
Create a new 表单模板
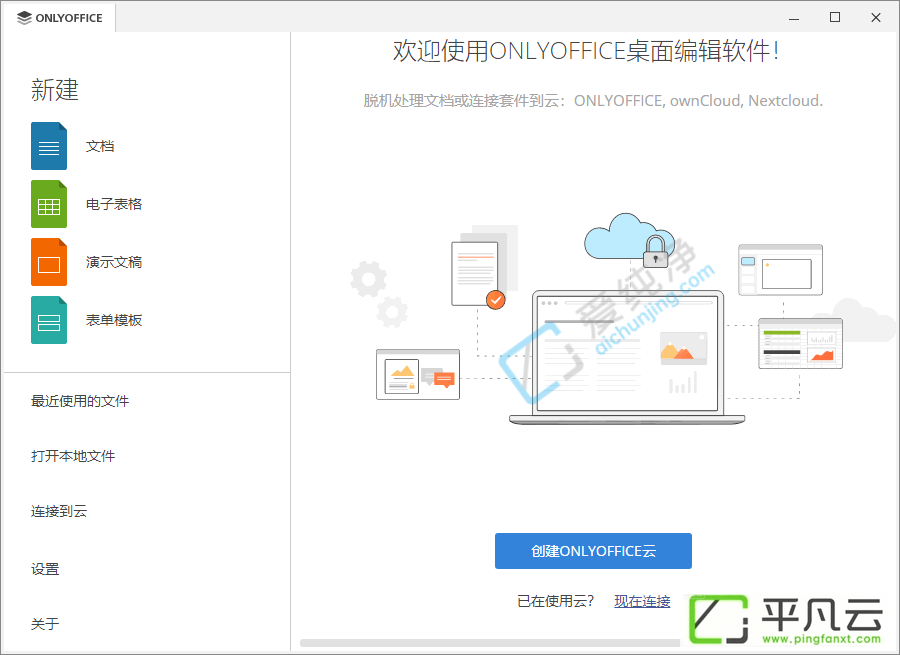pyautogui.click(x=114, y=320)
